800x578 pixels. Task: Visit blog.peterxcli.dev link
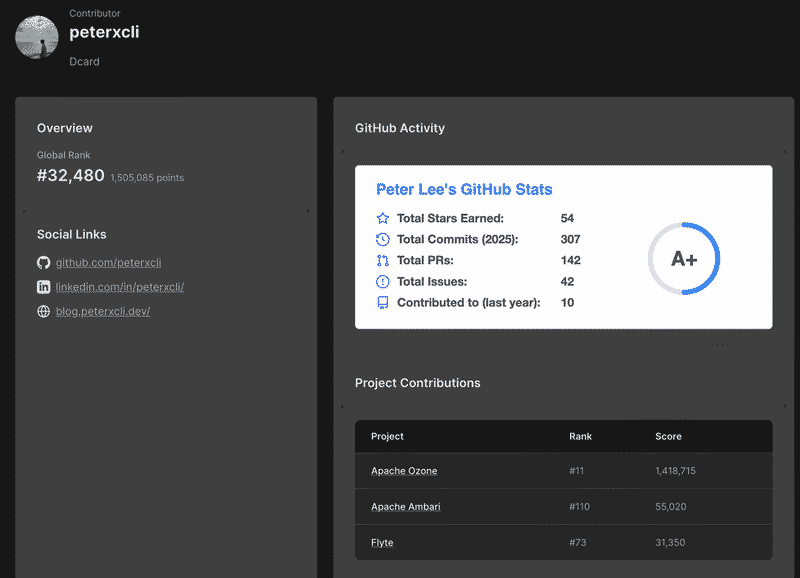click(x=102, y=311)
